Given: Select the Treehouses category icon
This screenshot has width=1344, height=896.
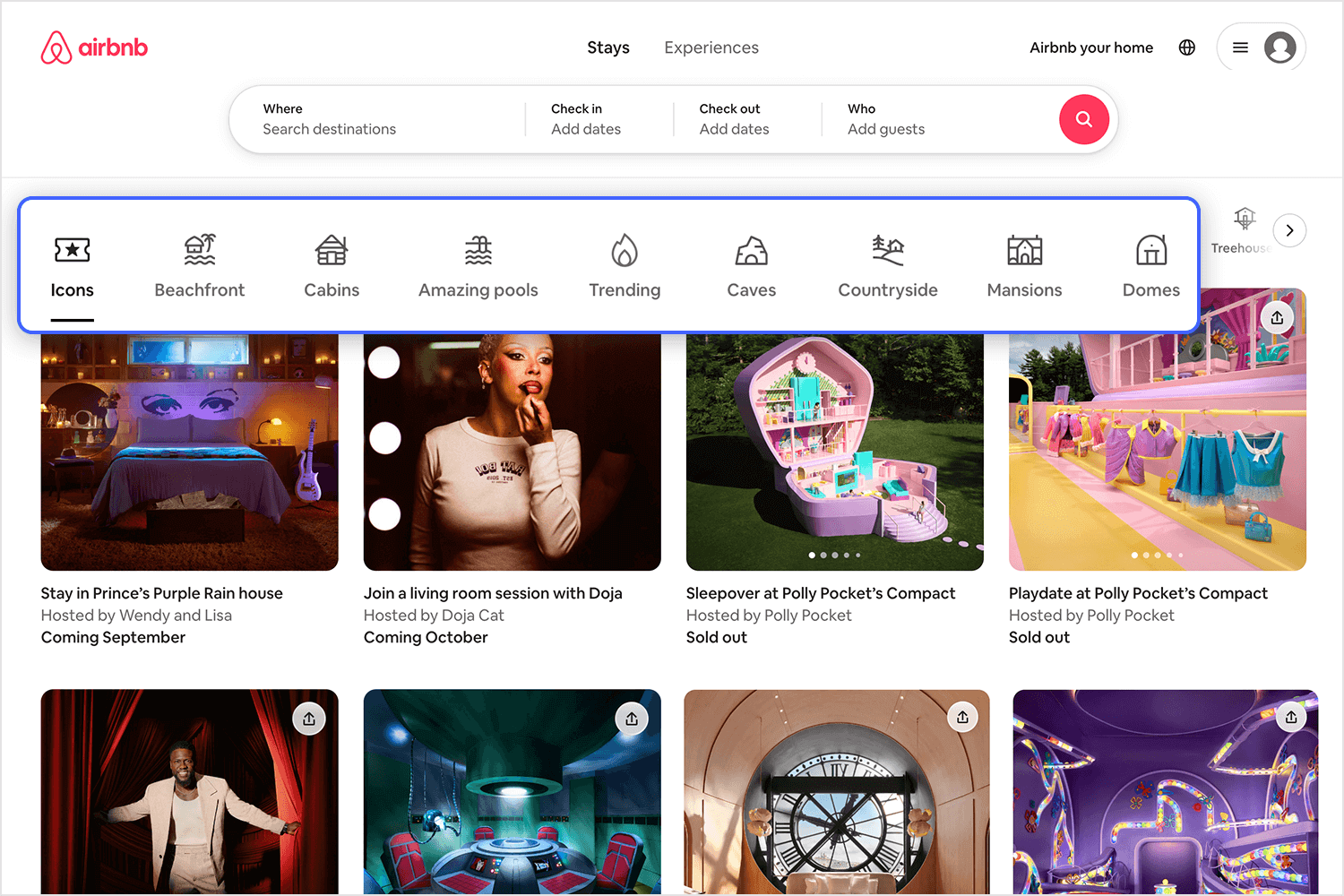Looking at the screenshot, I should tap(1245, 218).
